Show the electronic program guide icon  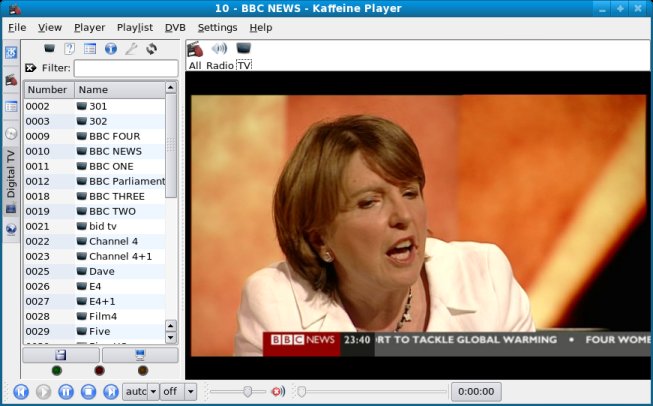click(x=90, y=49)
